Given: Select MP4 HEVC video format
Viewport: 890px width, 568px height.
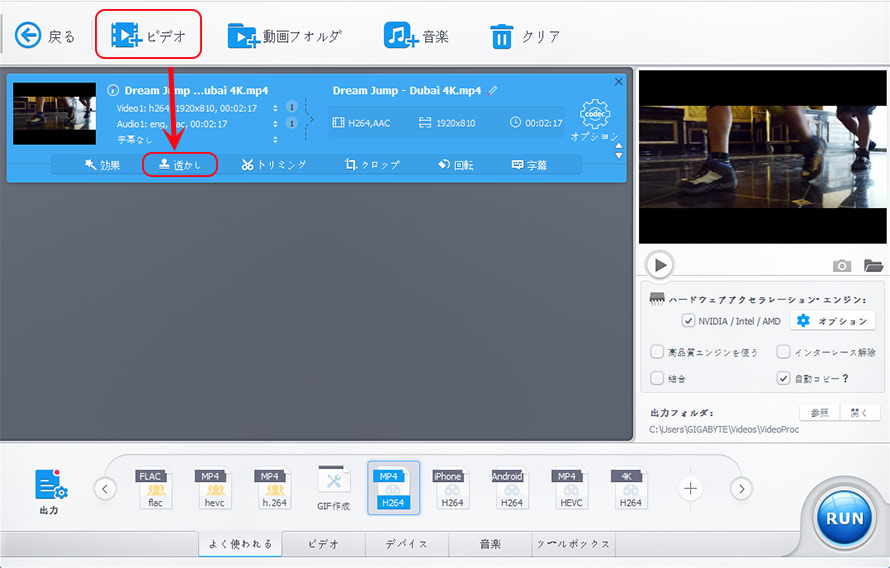Looking at the screenshot, I should 571,489.
